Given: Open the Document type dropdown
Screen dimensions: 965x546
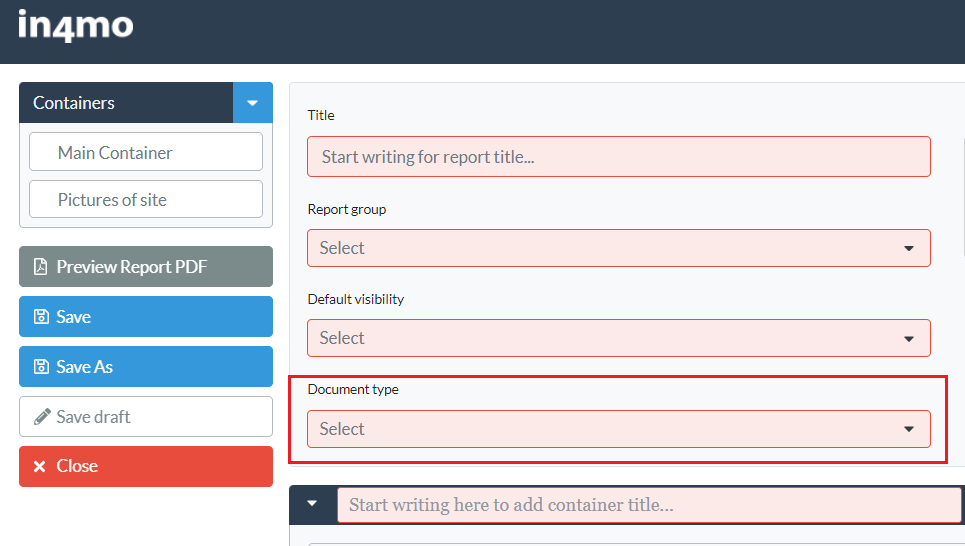Looking at the screenshot, I should tap(618, 429).
